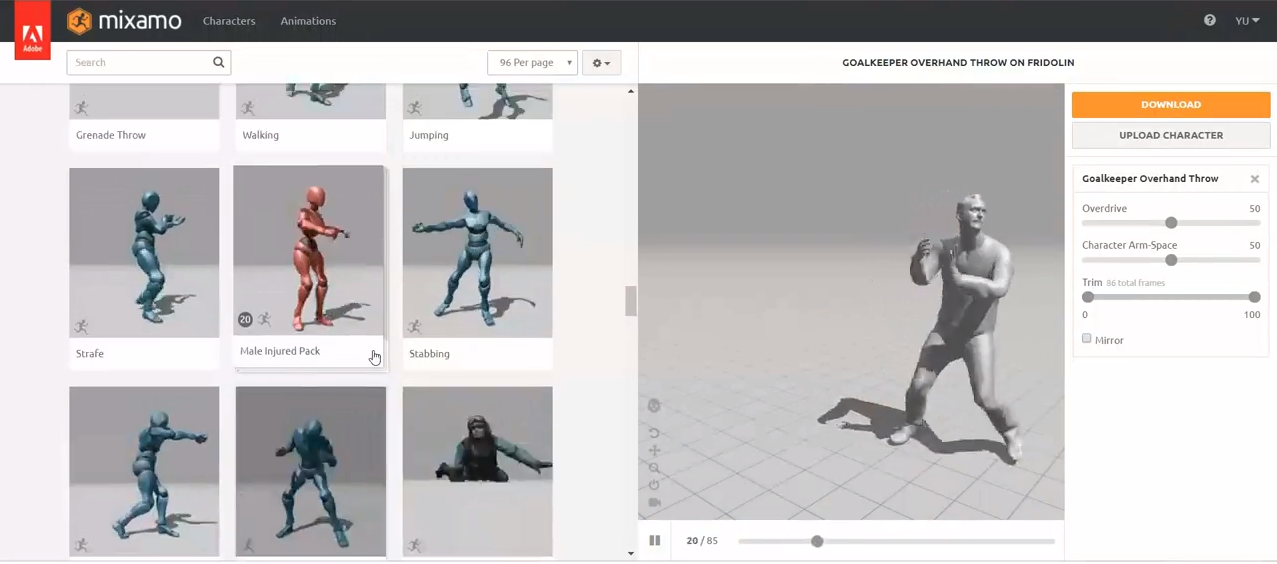Open the 96 Per page dropdown

pos(532,63)
